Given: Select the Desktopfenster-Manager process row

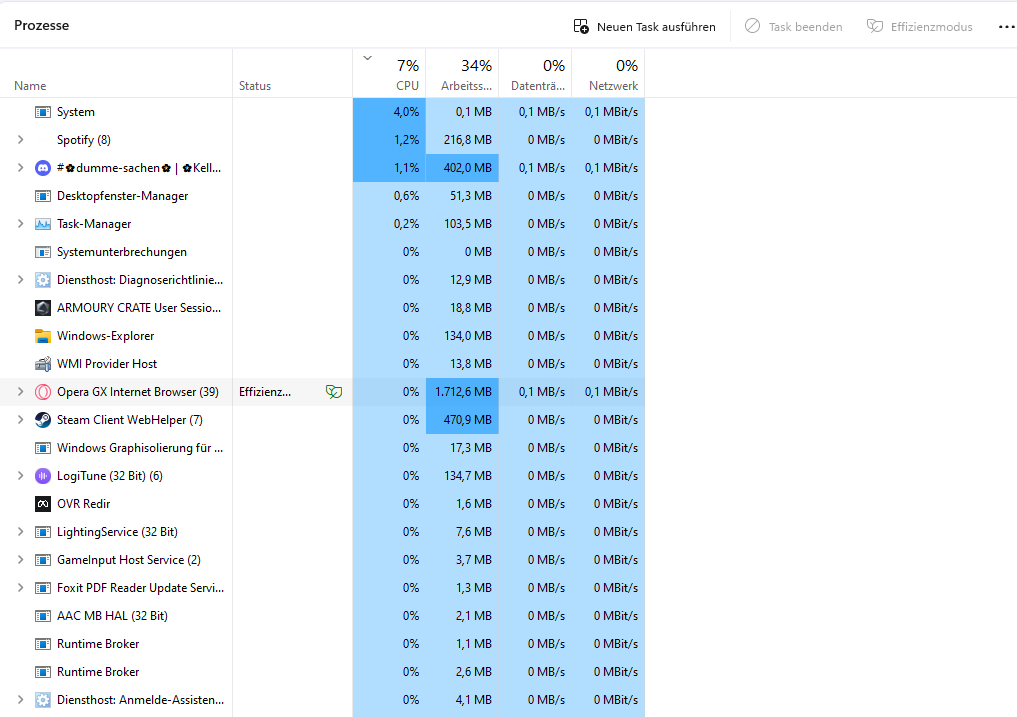Looking at the screenshot, I should click(x=120, y=195).
